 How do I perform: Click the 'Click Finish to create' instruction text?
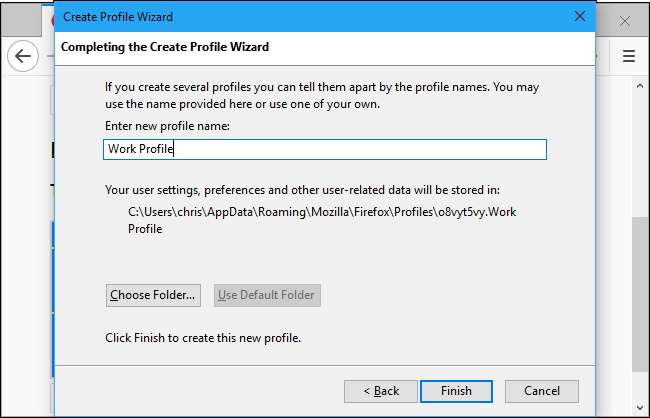click(203, 338)
